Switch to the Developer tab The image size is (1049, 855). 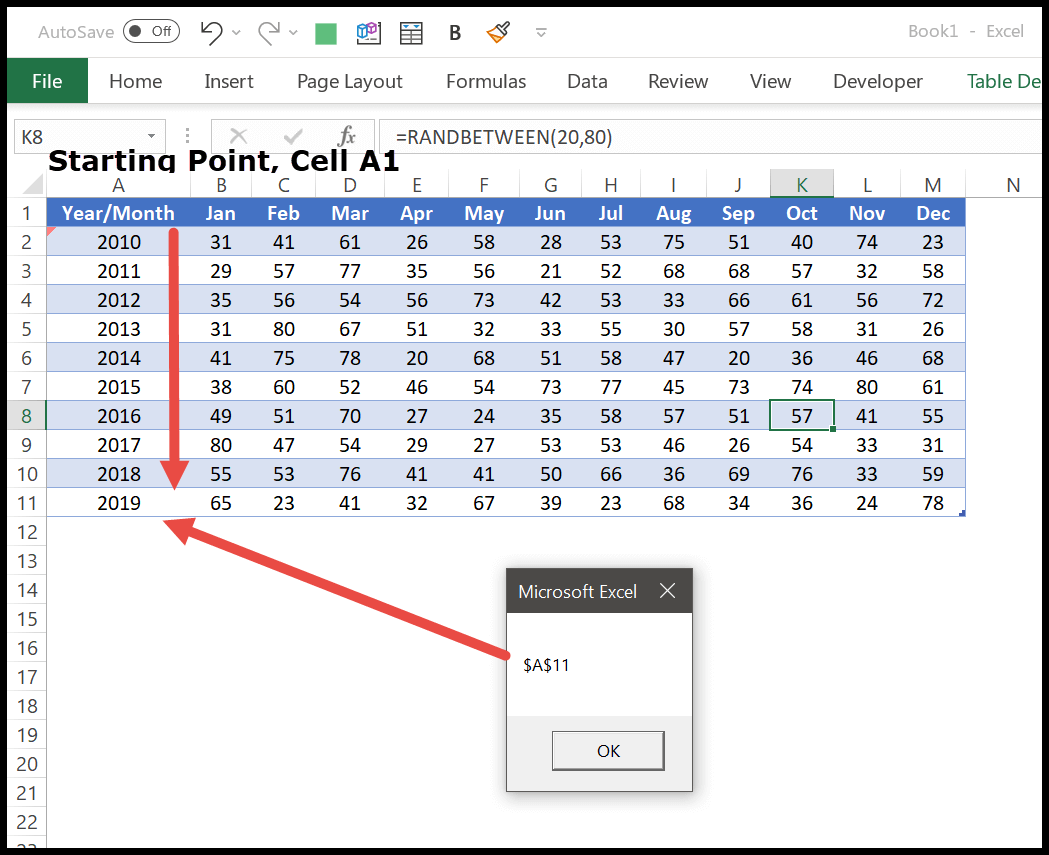tap(877, 81)
